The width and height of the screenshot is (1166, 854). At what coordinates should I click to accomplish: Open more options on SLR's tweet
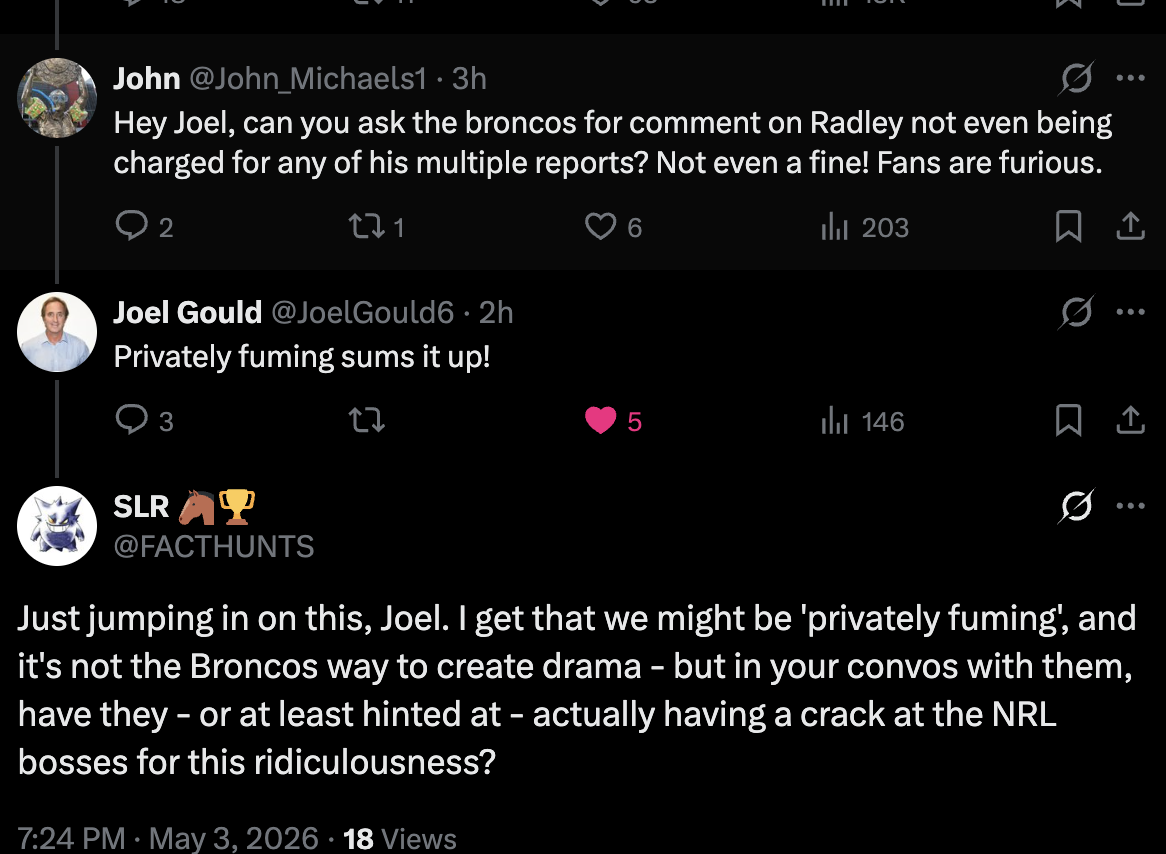1130,506
